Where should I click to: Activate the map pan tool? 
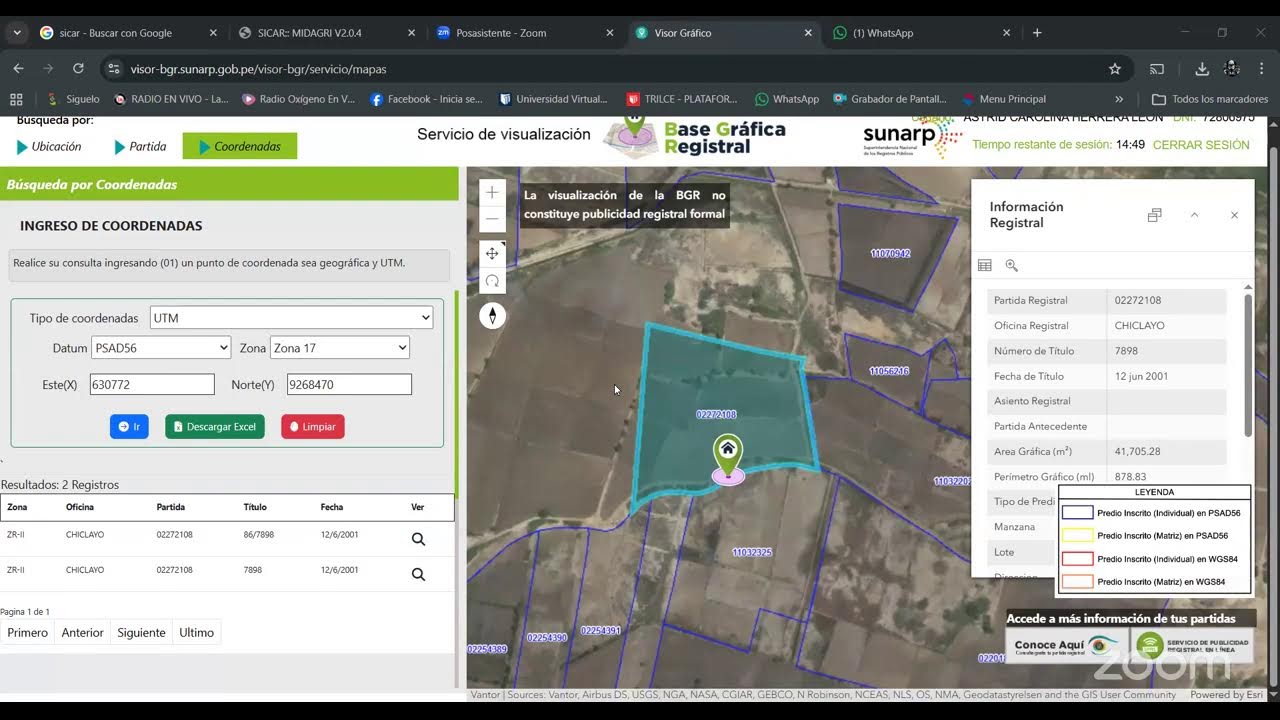click(x=492, y=254)
